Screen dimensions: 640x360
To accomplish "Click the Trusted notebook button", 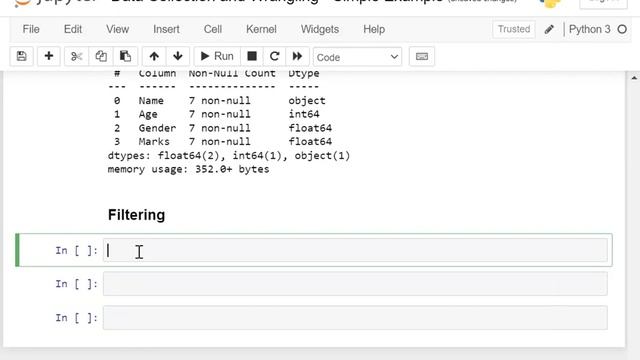I will click(514, 29).
